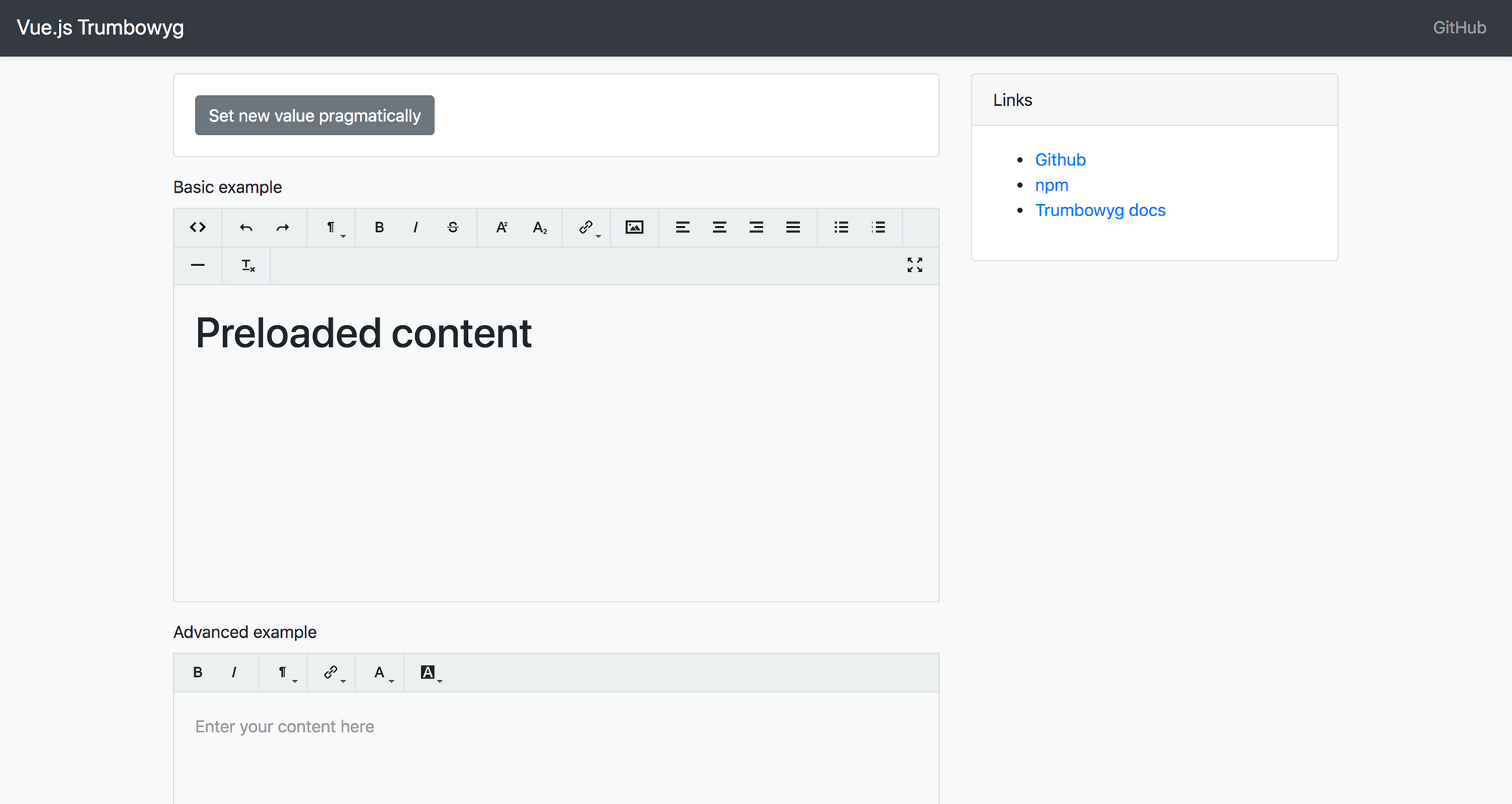Apply strikethrough formatting
The image size is (1512, 804).
452,227
